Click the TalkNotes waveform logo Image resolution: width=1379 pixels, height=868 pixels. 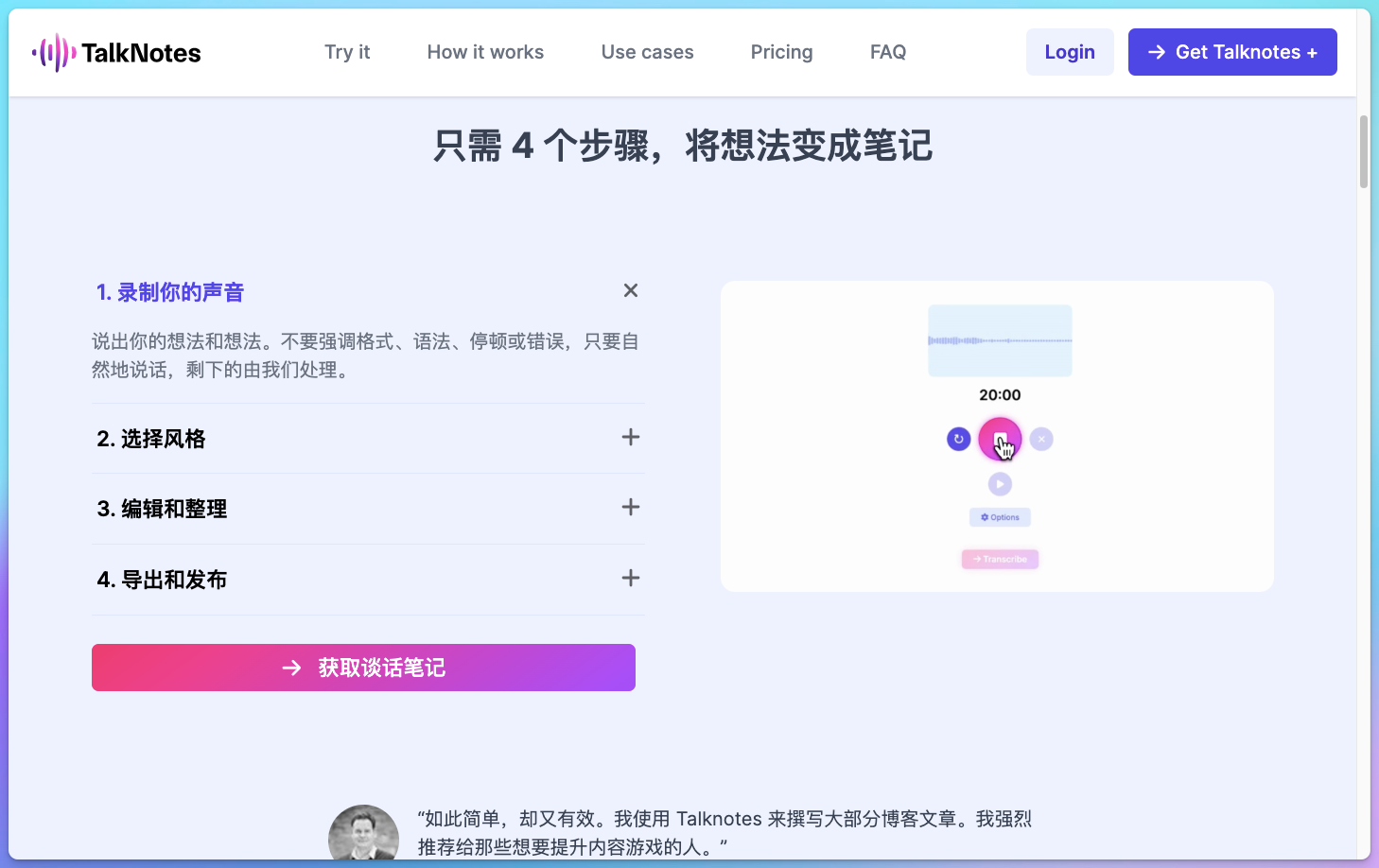click(54, 52)
